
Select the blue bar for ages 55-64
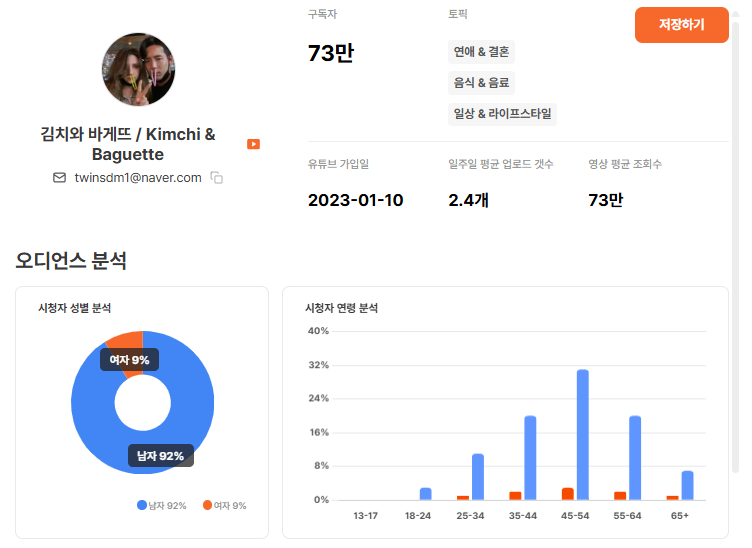tap(634, 457)
